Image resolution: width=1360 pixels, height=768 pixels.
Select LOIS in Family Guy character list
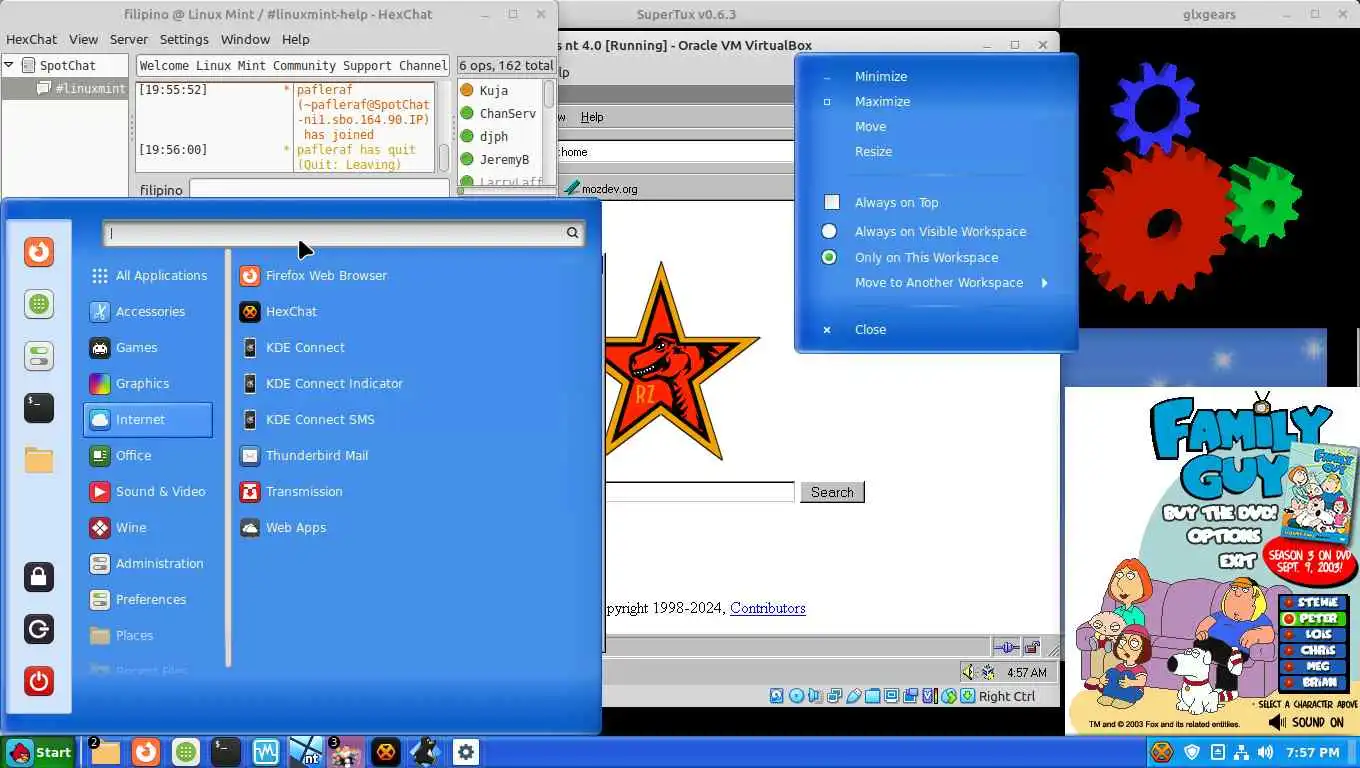[x=1312, y=635]
